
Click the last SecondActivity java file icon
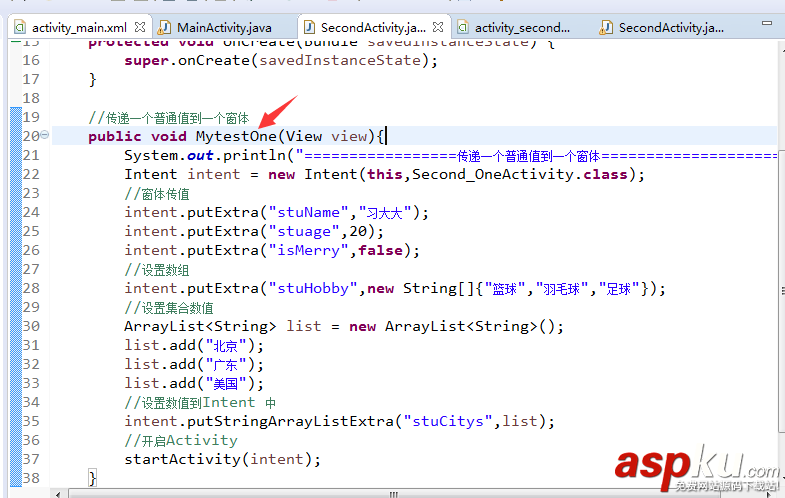pyautogui.click(x=606, y=27)
